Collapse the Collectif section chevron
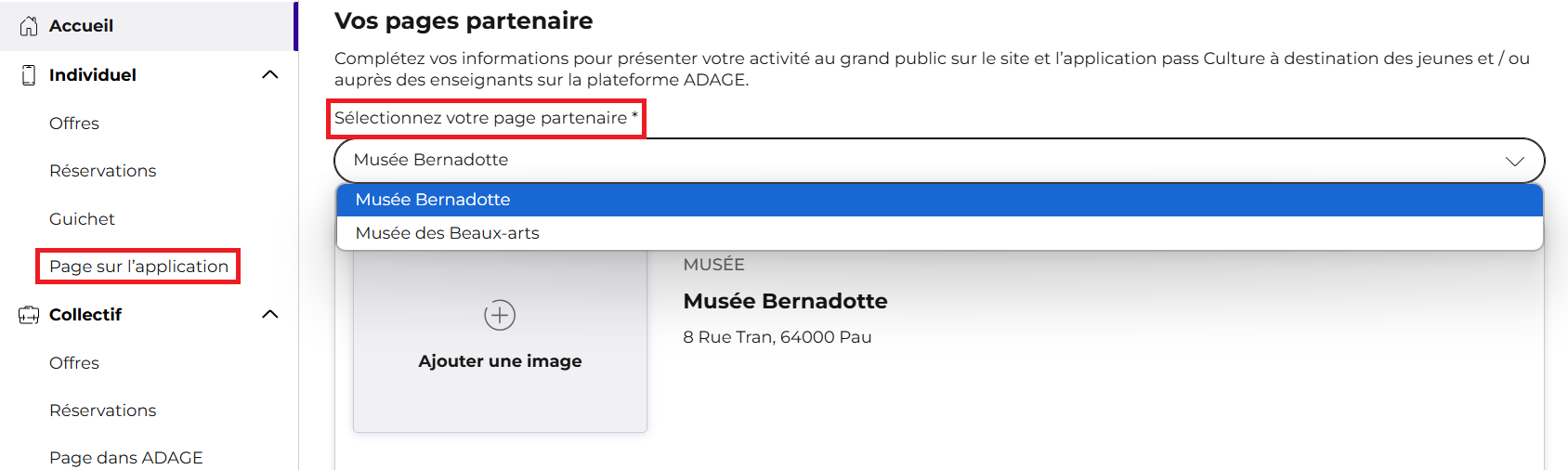The width and height of the screenshot is (1568, 470). point(270,314)
